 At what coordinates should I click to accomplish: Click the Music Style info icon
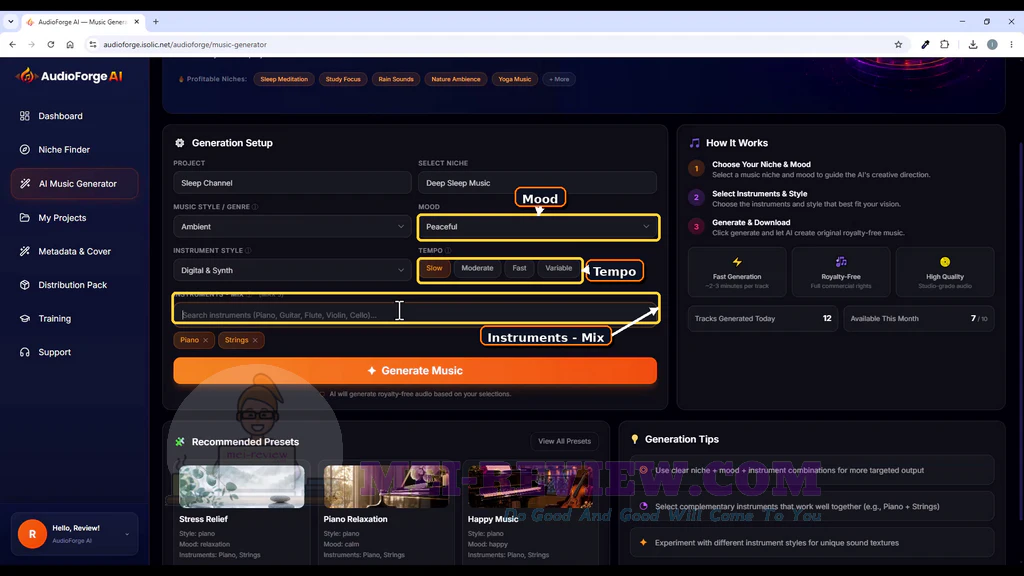coord(255,207)
